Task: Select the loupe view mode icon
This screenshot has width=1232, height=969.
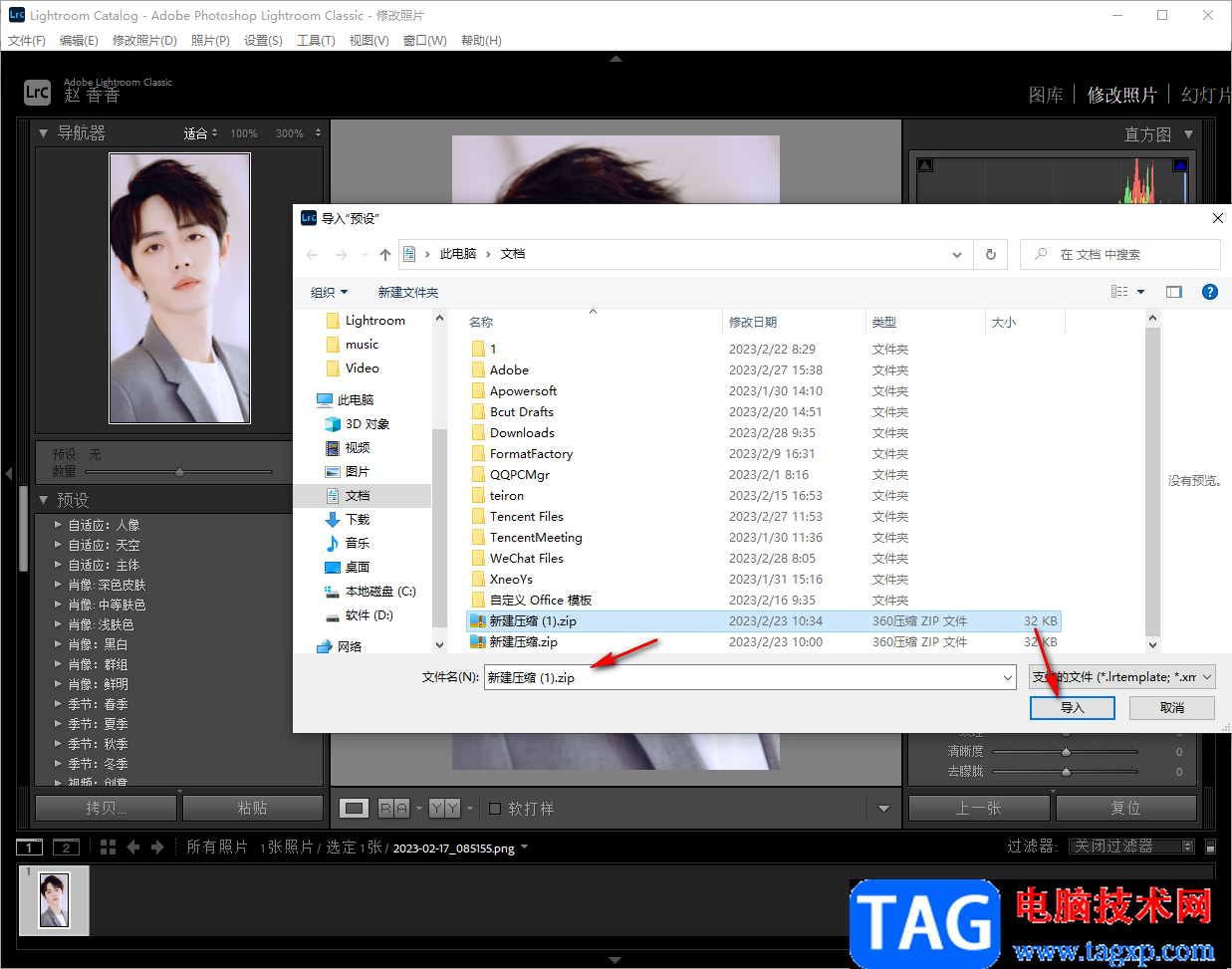Action: (354, 808)
